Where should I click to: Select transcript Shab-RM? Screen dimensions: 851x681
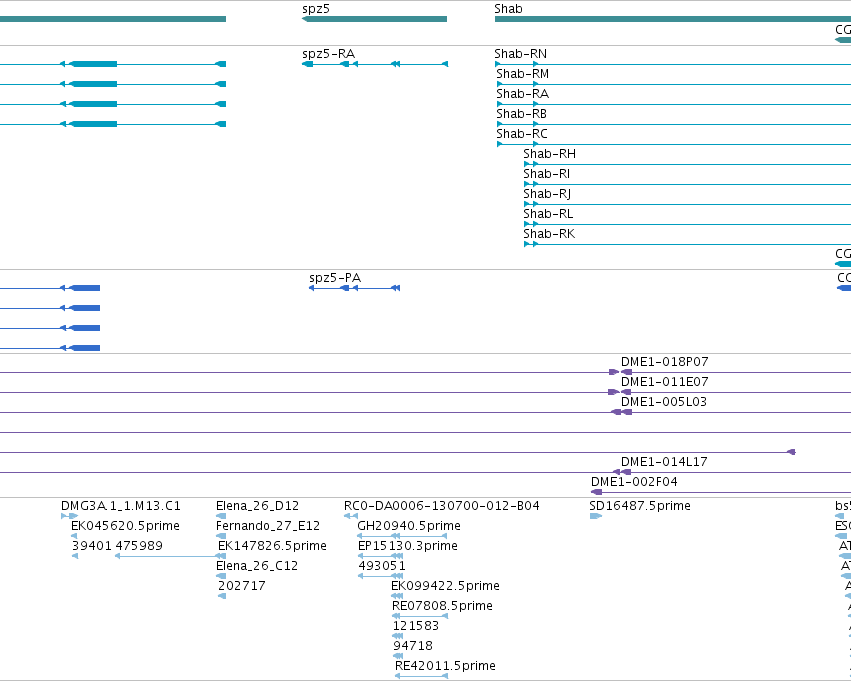tap(522, 74)
